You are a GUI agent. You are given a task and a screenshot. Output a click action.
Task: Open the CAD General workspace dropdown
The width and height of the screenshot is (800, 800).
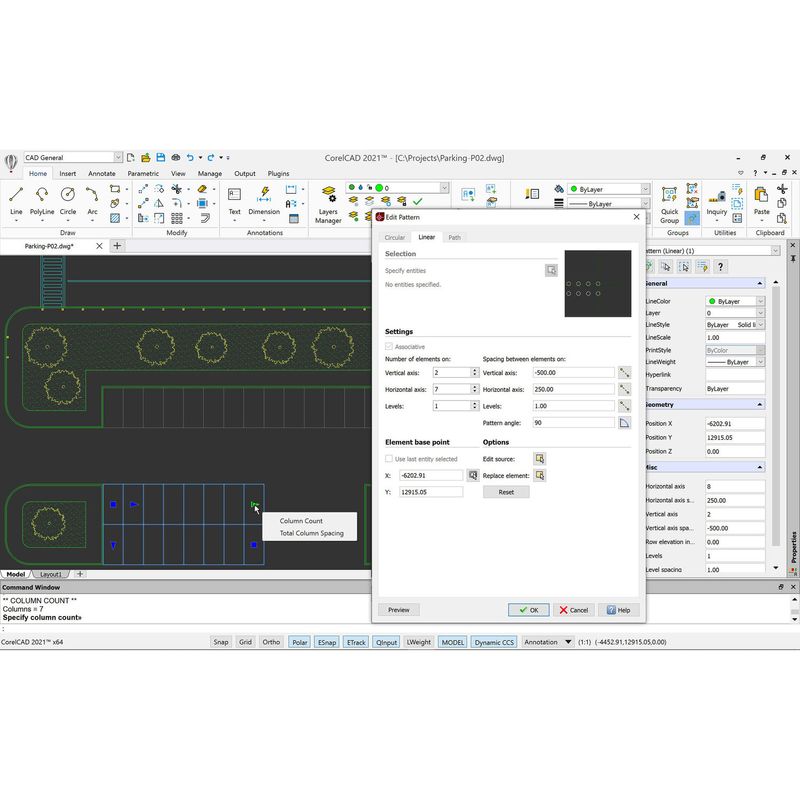pyautogui.click(x=118, y=158)
